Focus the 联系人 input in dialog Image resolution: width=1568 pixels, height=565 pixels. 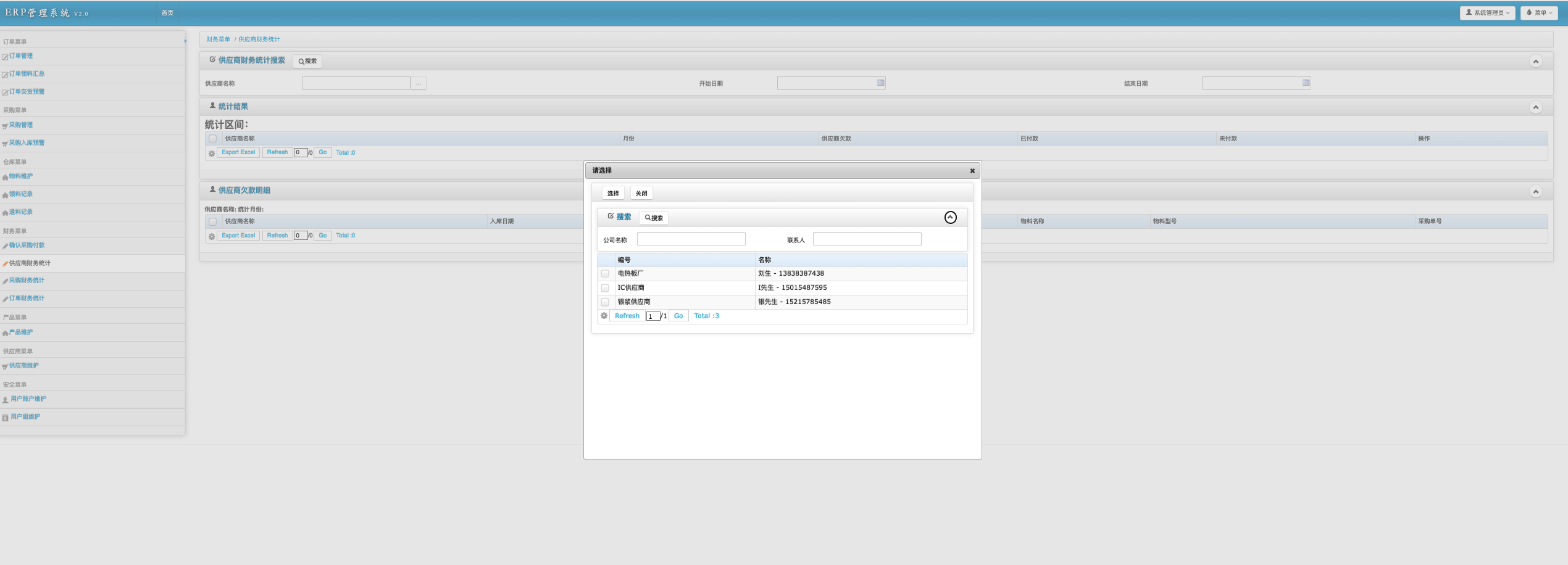[x=867, y=239]
